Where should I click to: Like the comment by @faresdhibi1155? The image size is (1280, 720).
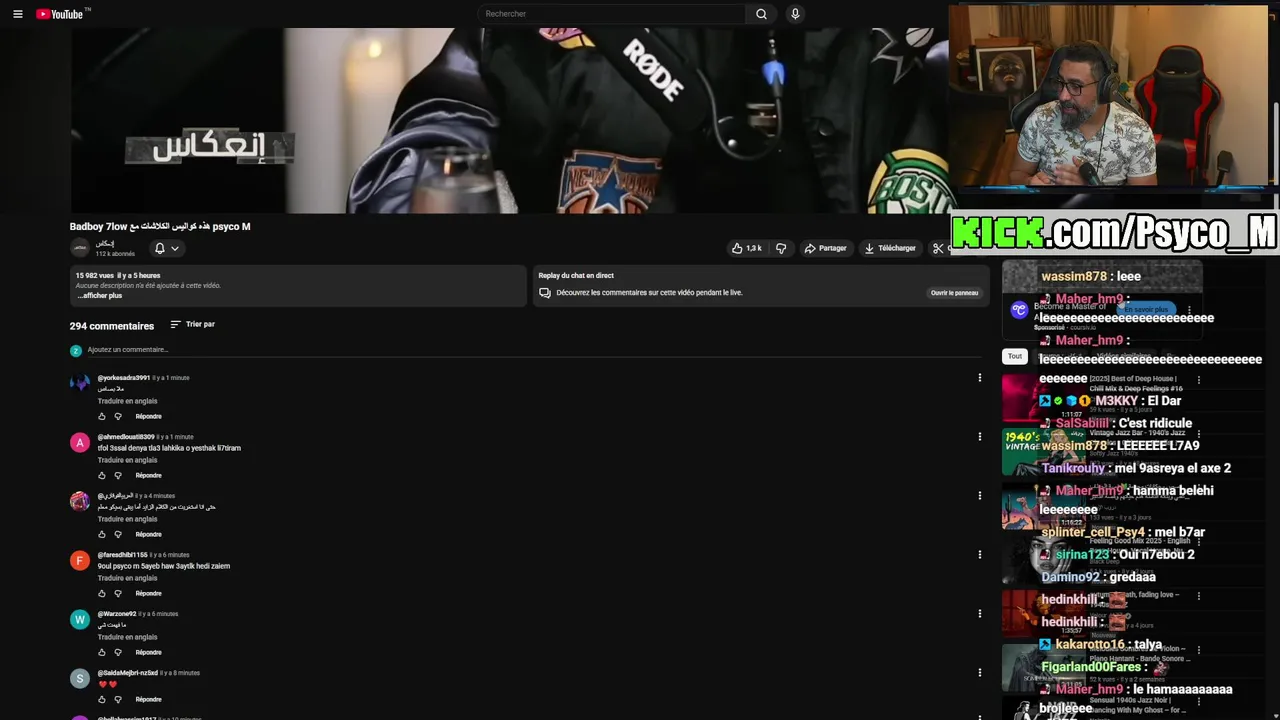point(102,593)
